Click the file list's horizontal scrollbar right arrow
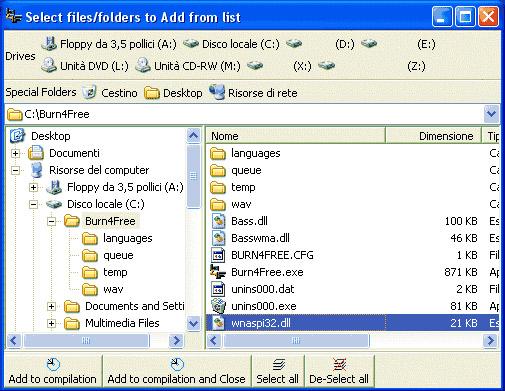 tap(490, 341)
